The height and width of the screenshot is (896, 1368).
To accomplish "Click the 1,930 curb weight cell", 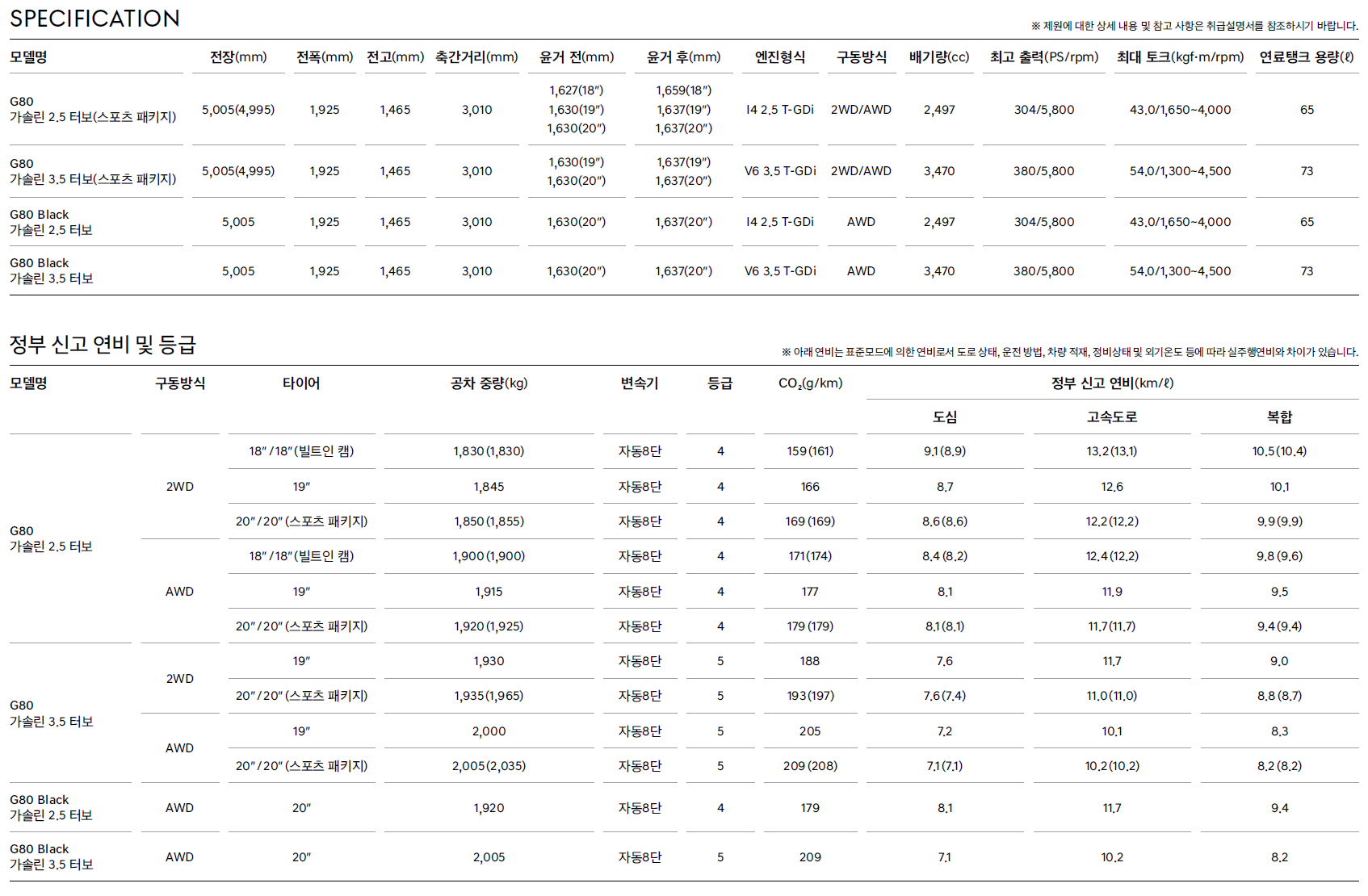I will 489,661.
